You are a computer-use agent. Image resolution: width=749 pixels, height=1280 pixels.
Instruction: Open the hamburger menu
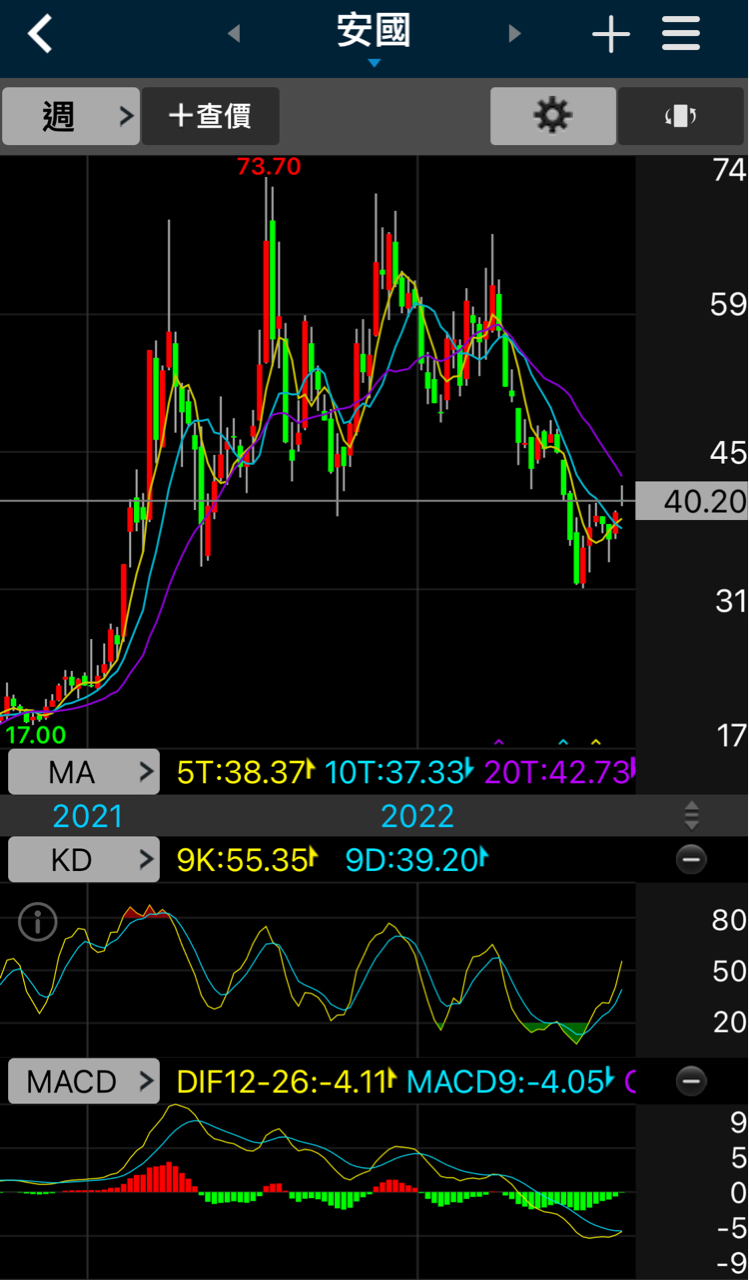(681, 34)
